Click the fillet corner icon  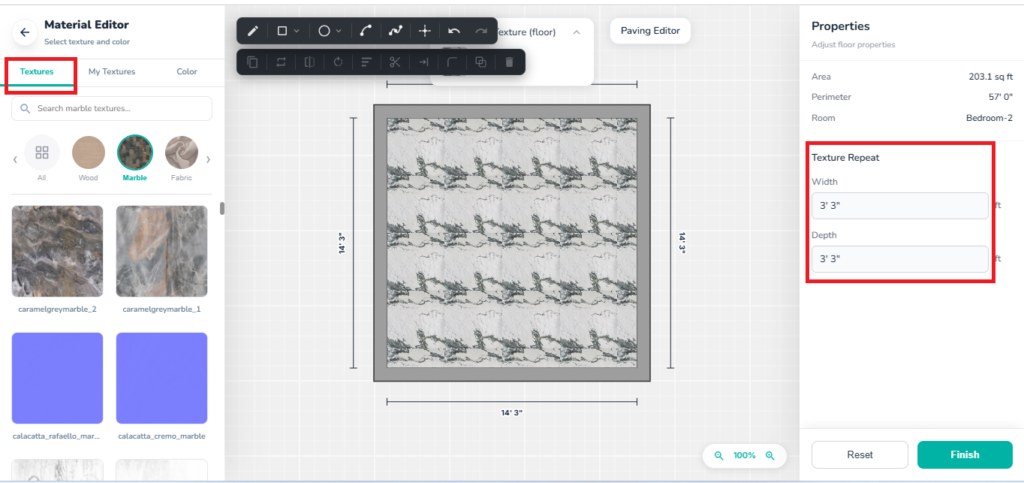452,62
